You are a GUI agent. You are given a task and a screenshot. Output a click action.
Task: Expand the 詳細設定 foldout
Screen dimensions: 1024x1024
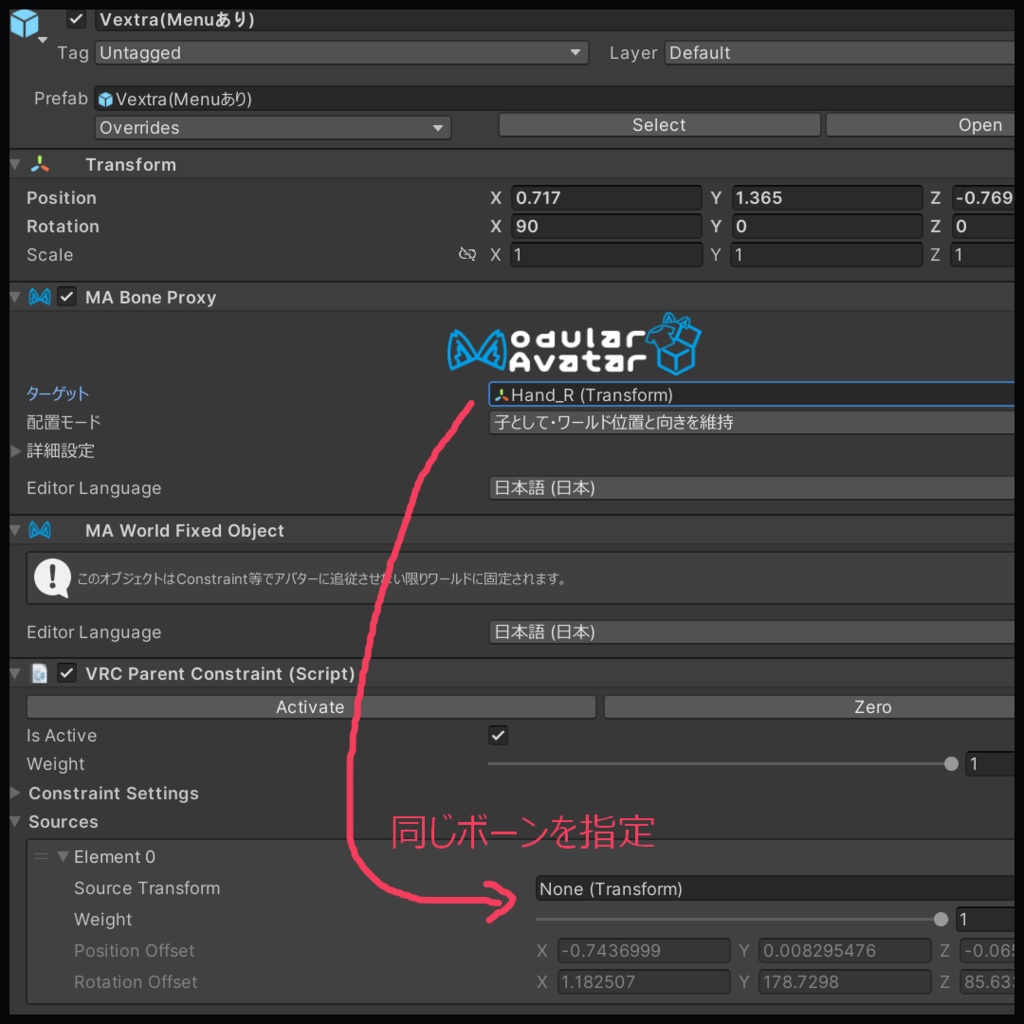coord(16,451)
